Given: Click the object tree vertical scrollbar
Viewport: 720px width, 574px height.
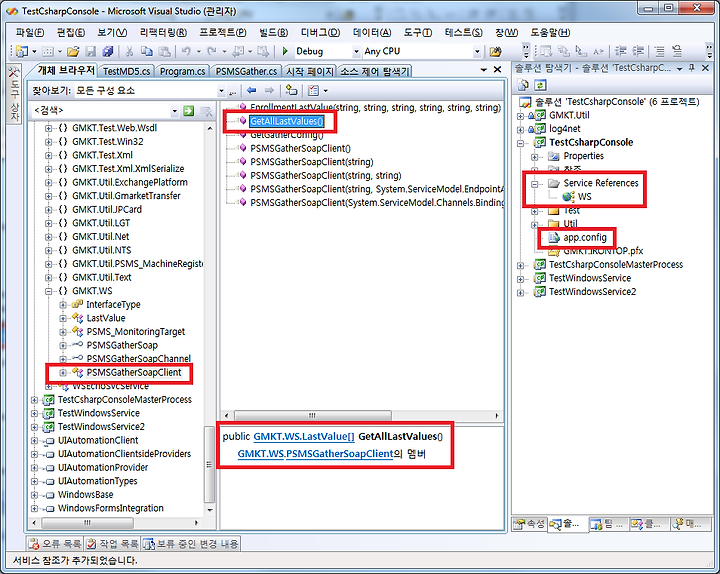Looking at the screenshot, I should click(209, 464).
